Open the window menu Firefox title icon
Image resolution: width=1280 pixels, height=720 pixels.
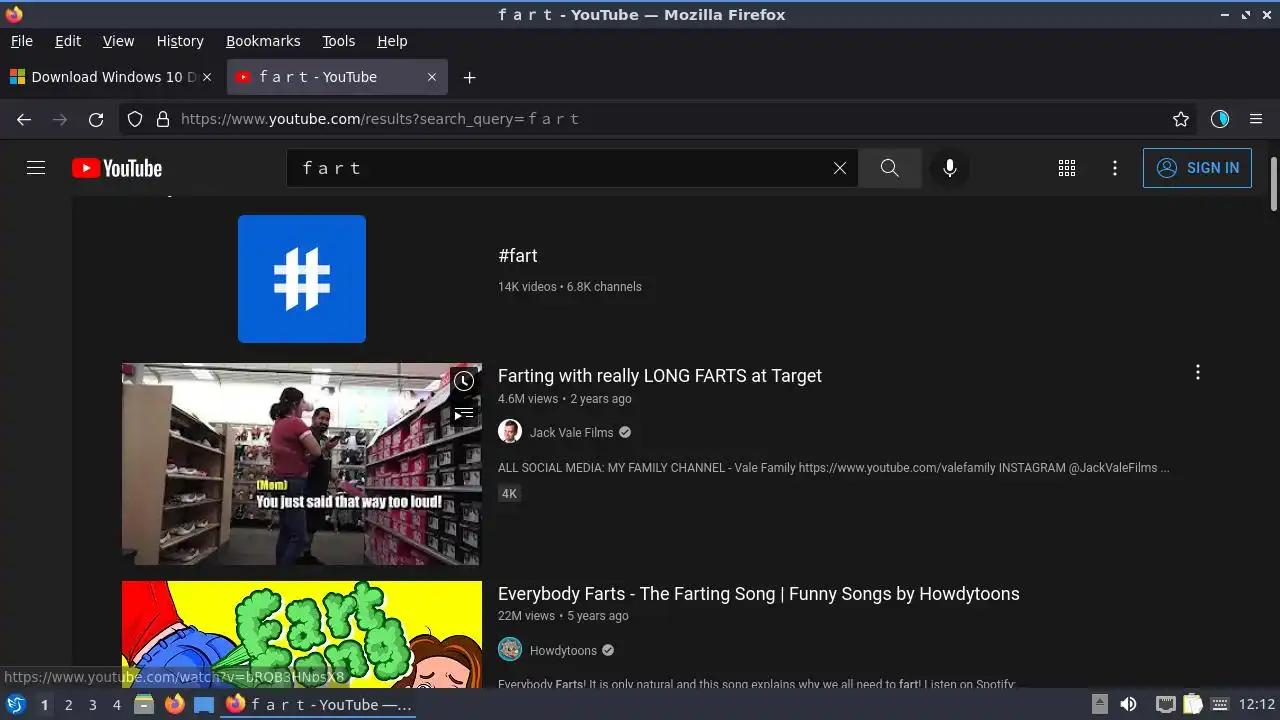click(x=14, y=14)
